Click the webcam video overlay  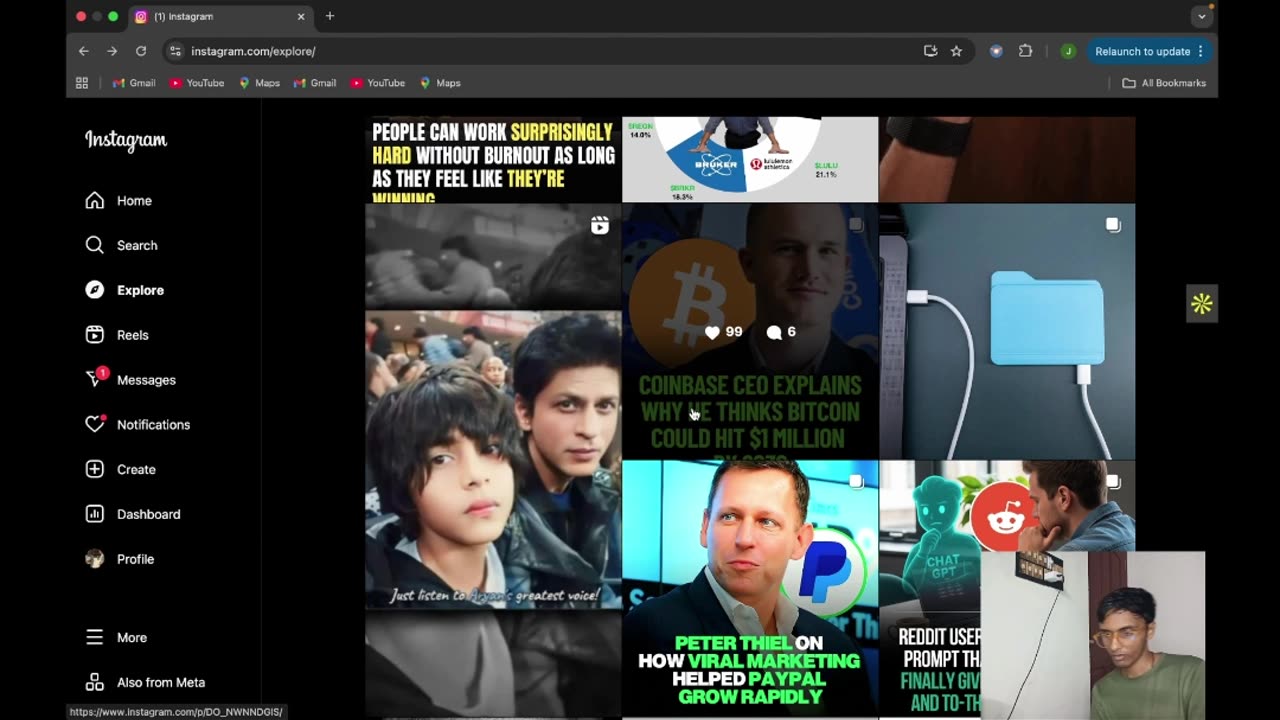(1093, 635)
